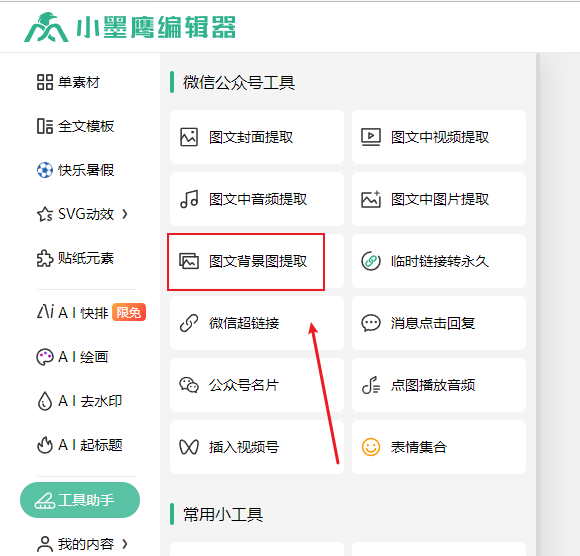Click the 微信公众号工具 section heading
This screenshot has width=580, height=556.
[x=239, y=82]
